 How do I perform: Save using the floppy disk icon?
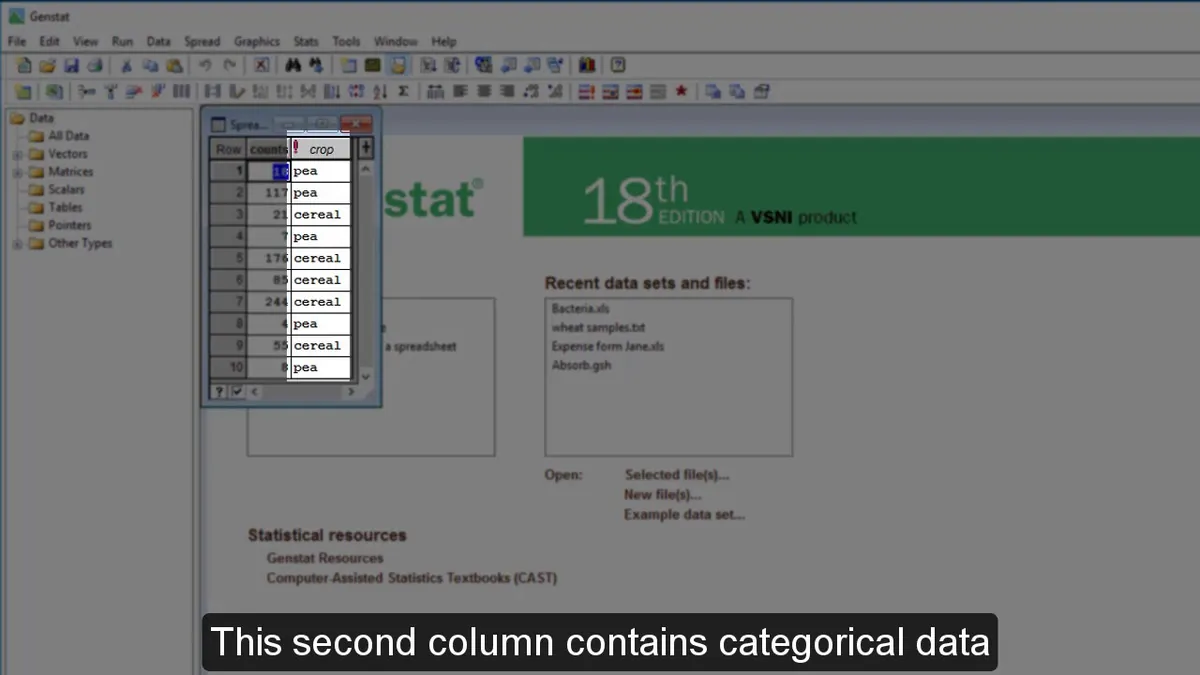coord(71,66)
